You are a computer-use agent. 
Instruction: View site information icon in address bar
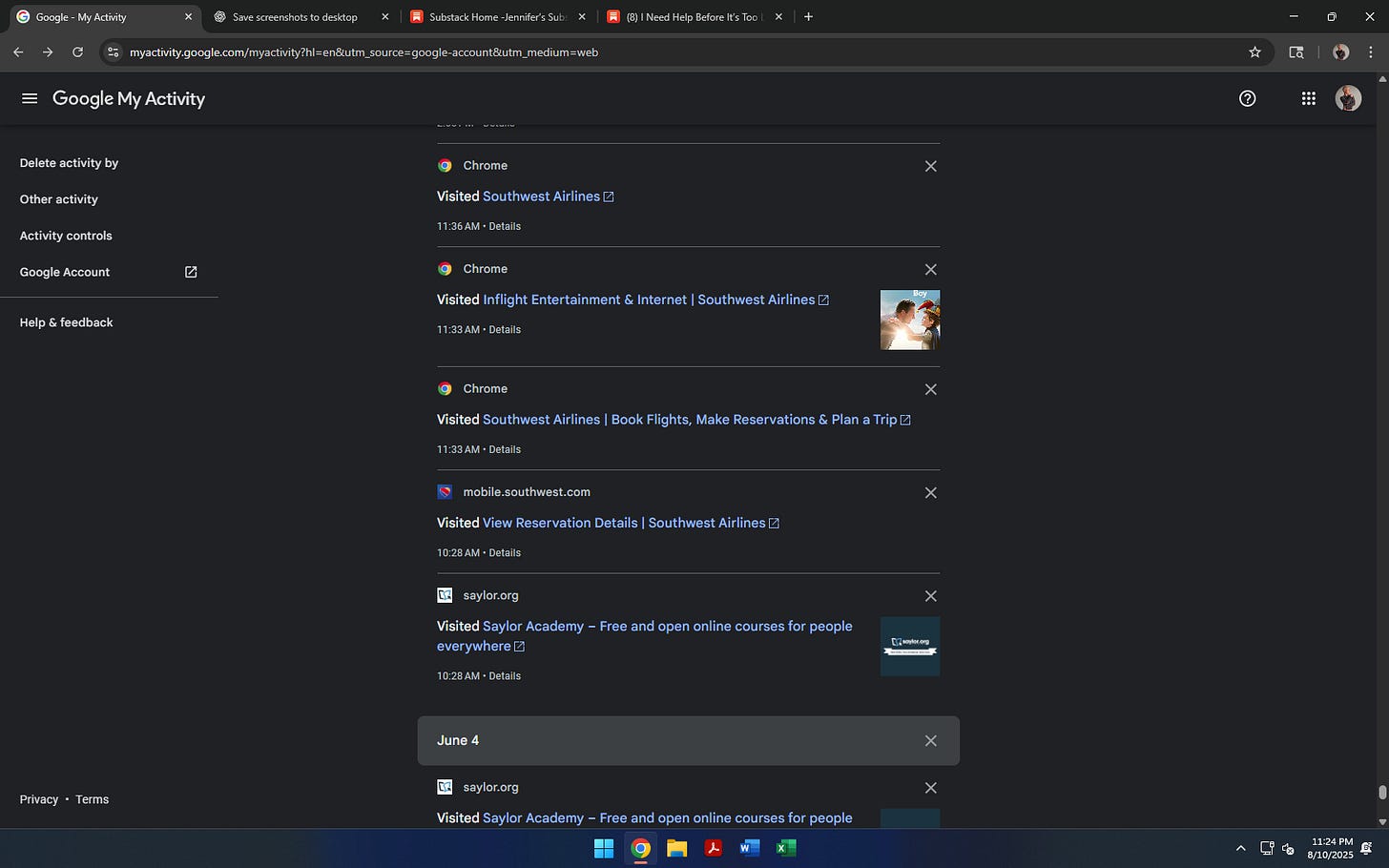click(x=113, y=52)
